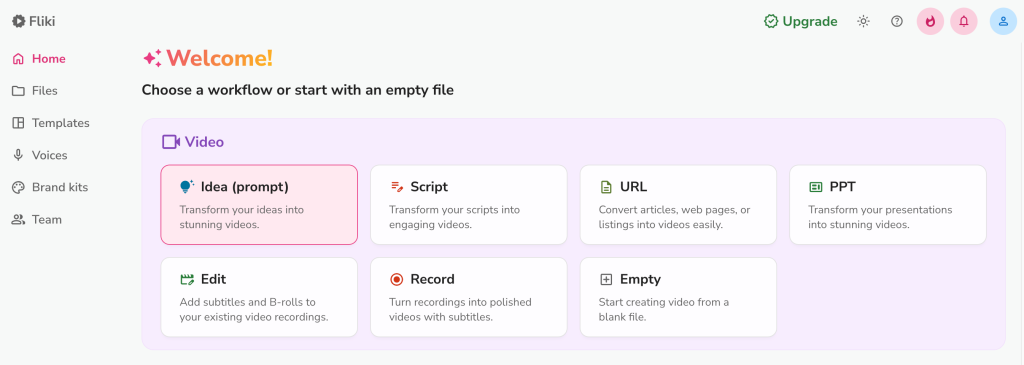
Task: Open help via question mark icon
Action: click(897, 22)
